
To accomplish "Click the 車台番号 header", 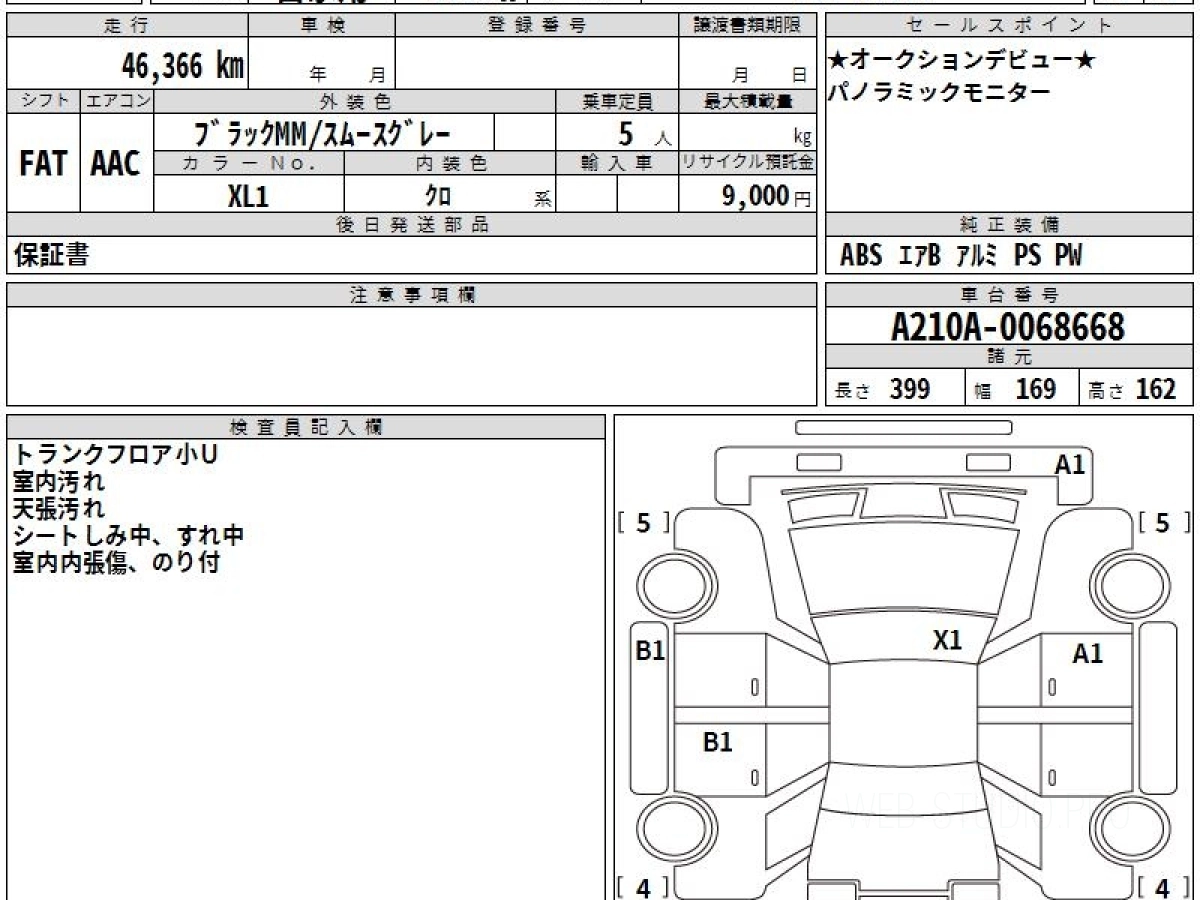I will (x=1009, y=295).
